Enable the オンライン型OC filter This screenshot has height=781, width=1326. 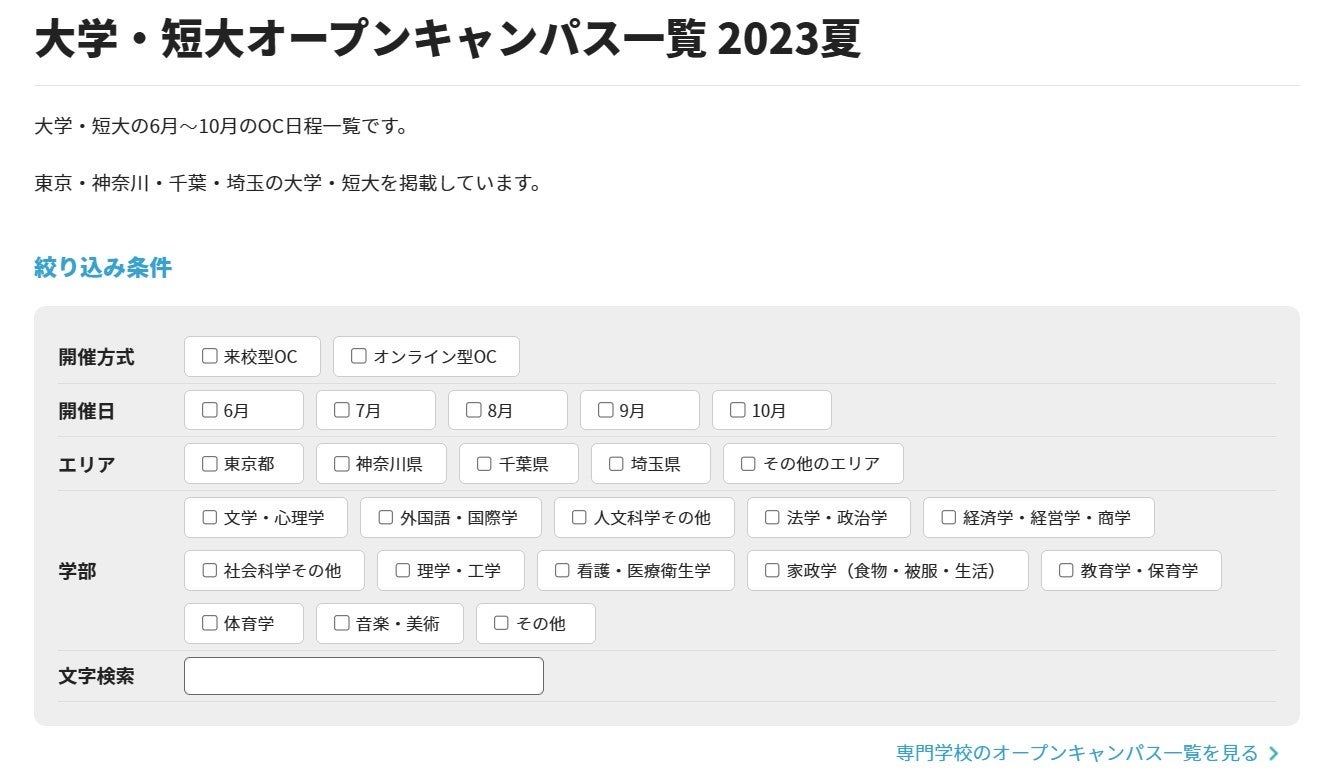(359, 356)
